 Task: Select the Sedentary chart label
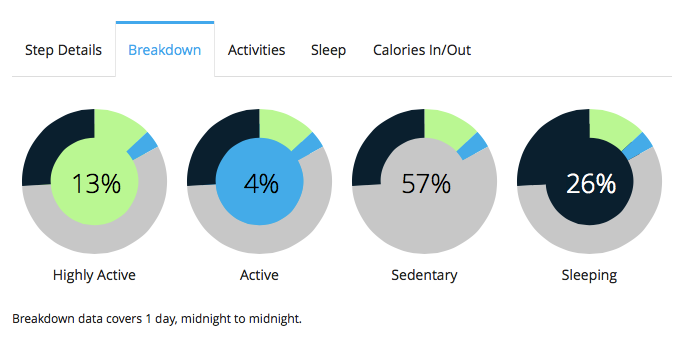click(424, 275)
